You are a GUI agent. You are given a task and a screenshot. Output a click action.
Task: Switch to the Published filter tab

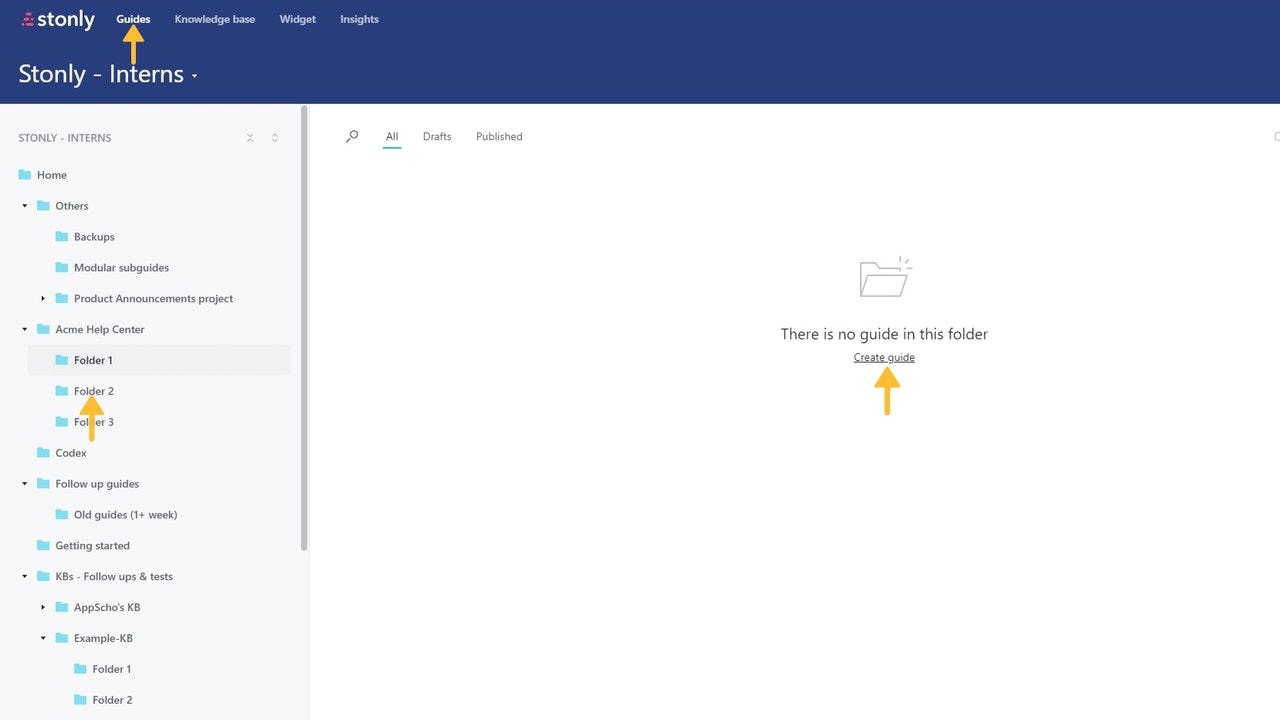point(499,137)
